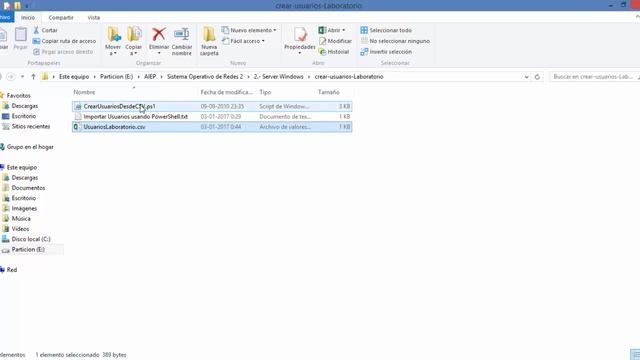
Task: Sort by the Nombre column header
Action: point(84,92)
